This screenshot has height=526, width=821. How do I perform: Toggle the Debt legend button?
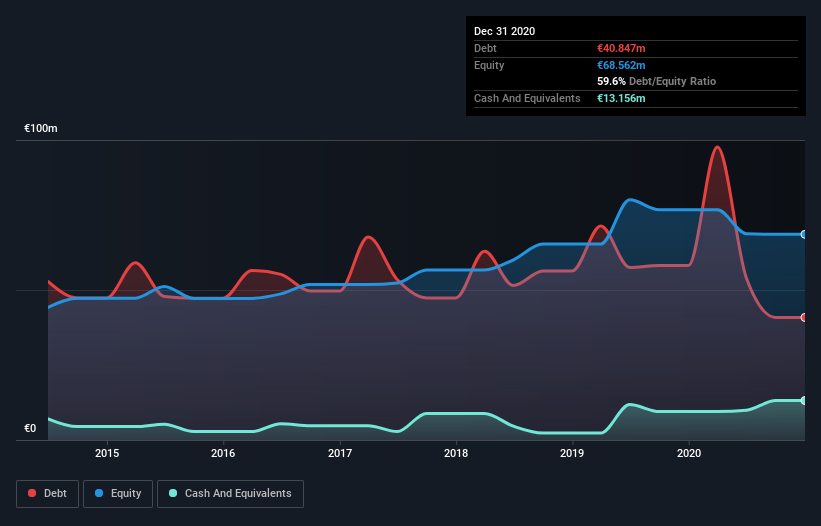(47, 494)
